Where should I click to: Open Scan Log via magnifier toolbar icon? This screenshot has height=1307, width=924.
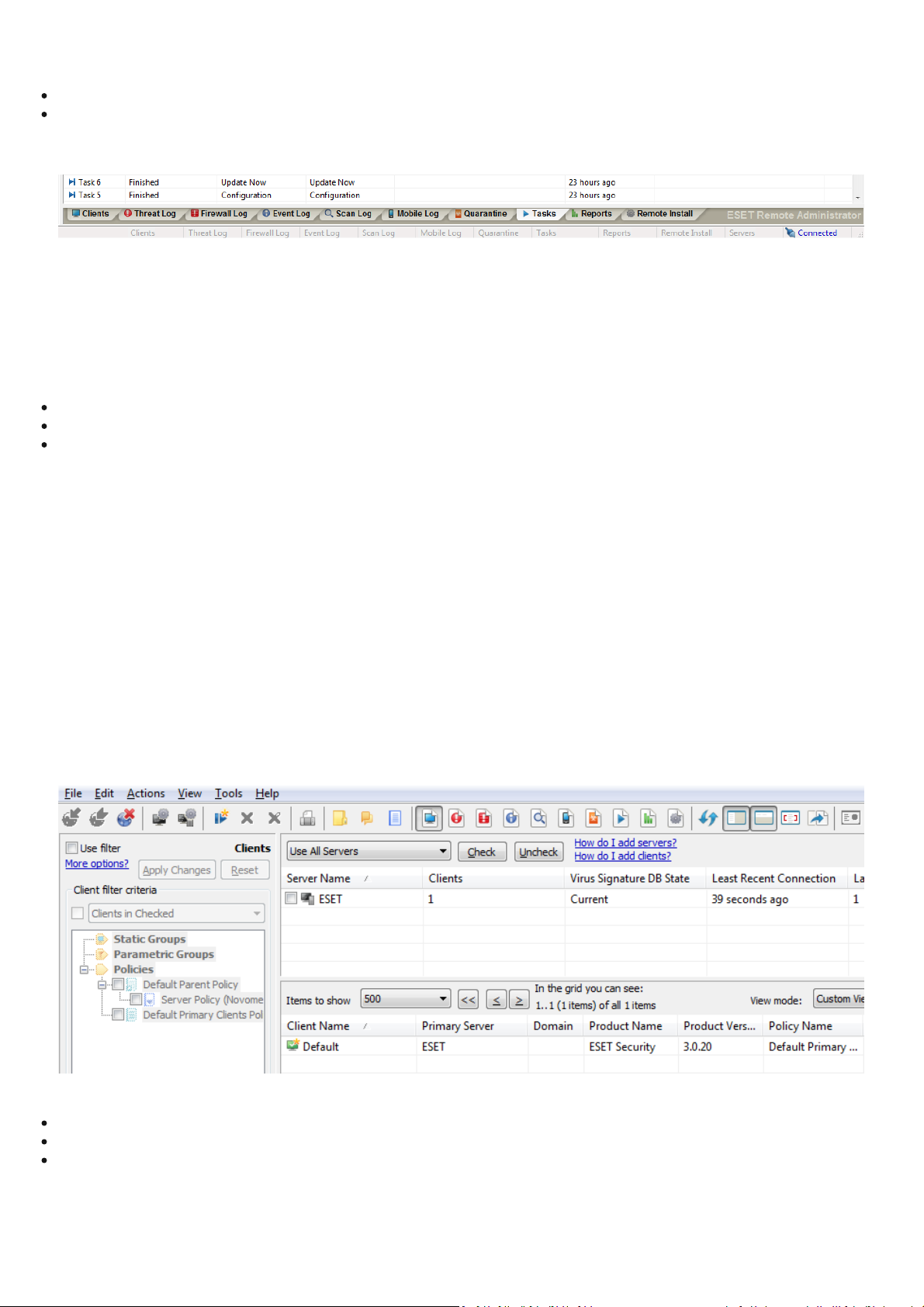pyautogui.click(x=539, y=818)
